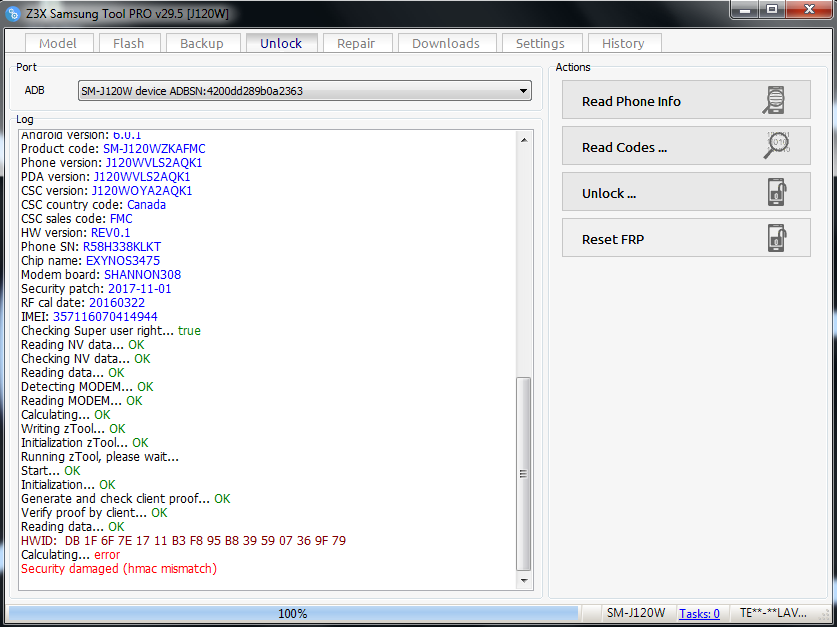This screenshot has height=627, width=837.
Task: Click the log scrollbar down arrow
Action: coord(524,581)
